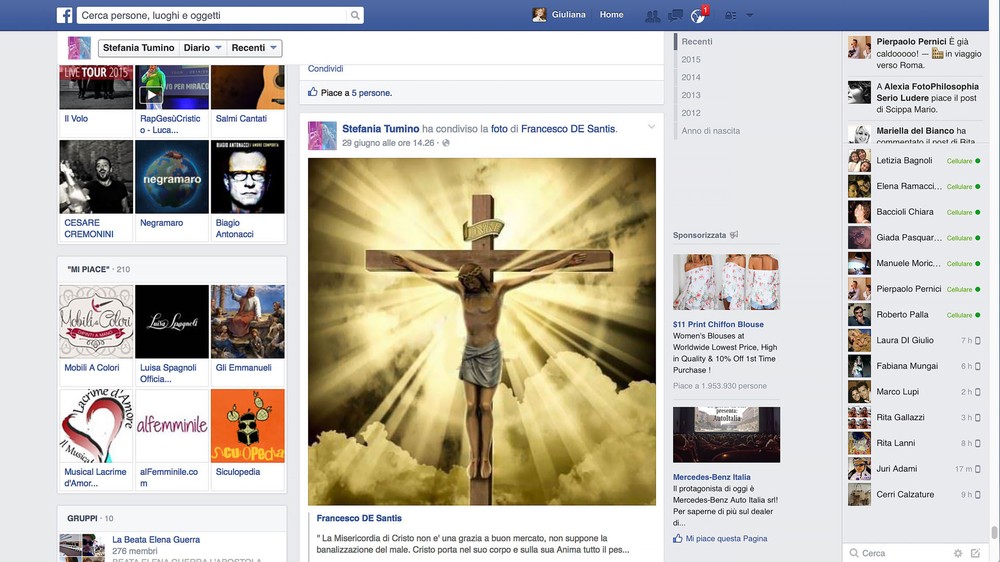Open the shared 'foto' link
The image size is (1000, 562).
[499, 129]
